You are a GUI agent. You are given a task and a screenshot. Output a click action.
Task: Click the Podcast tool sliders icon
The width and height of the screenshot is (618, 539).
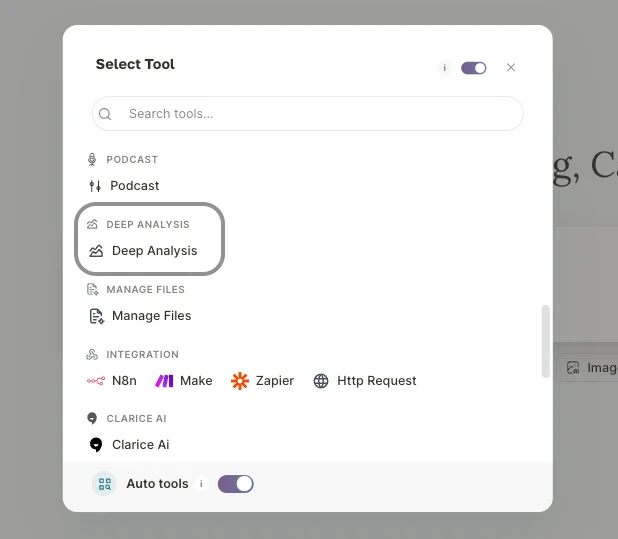pos(95,186)
